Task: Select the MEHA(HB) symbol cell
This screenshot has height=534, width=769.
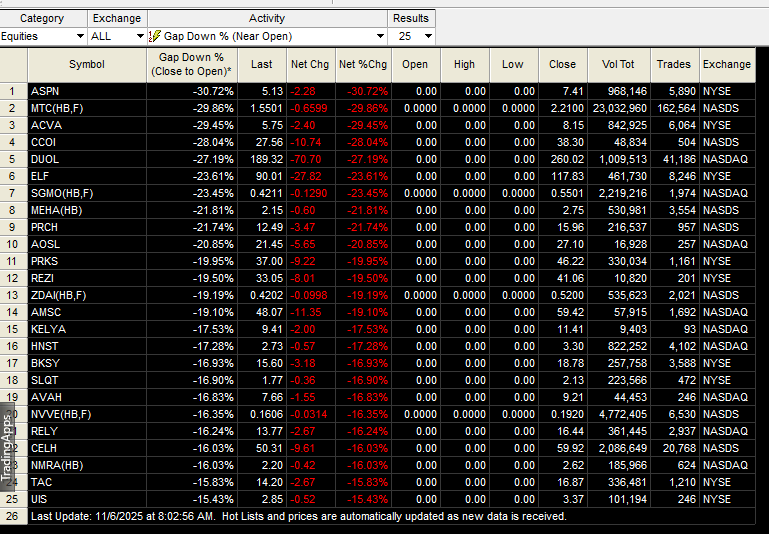Action: 87,210
